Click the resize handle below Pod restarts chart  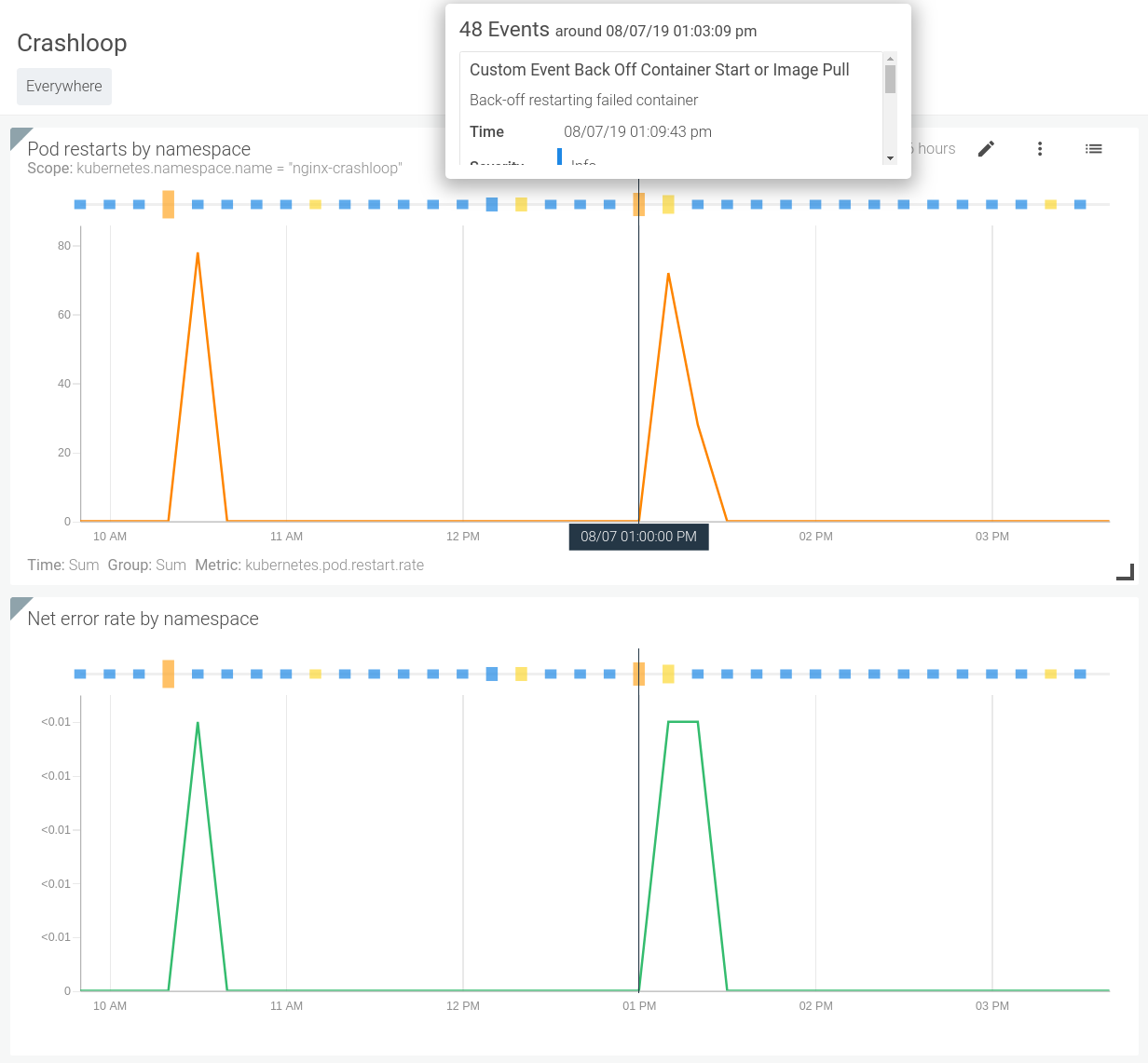[x=1125, y=571]
